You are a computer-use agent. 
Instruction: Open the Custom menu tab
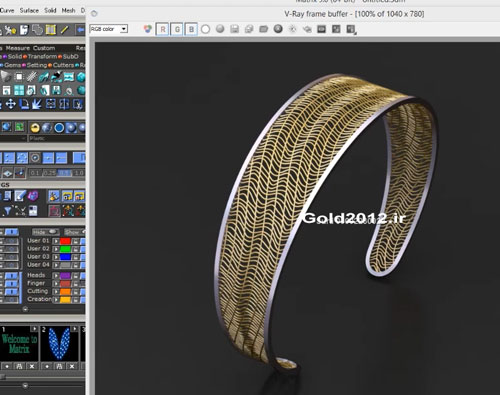[x=44, y=48]
